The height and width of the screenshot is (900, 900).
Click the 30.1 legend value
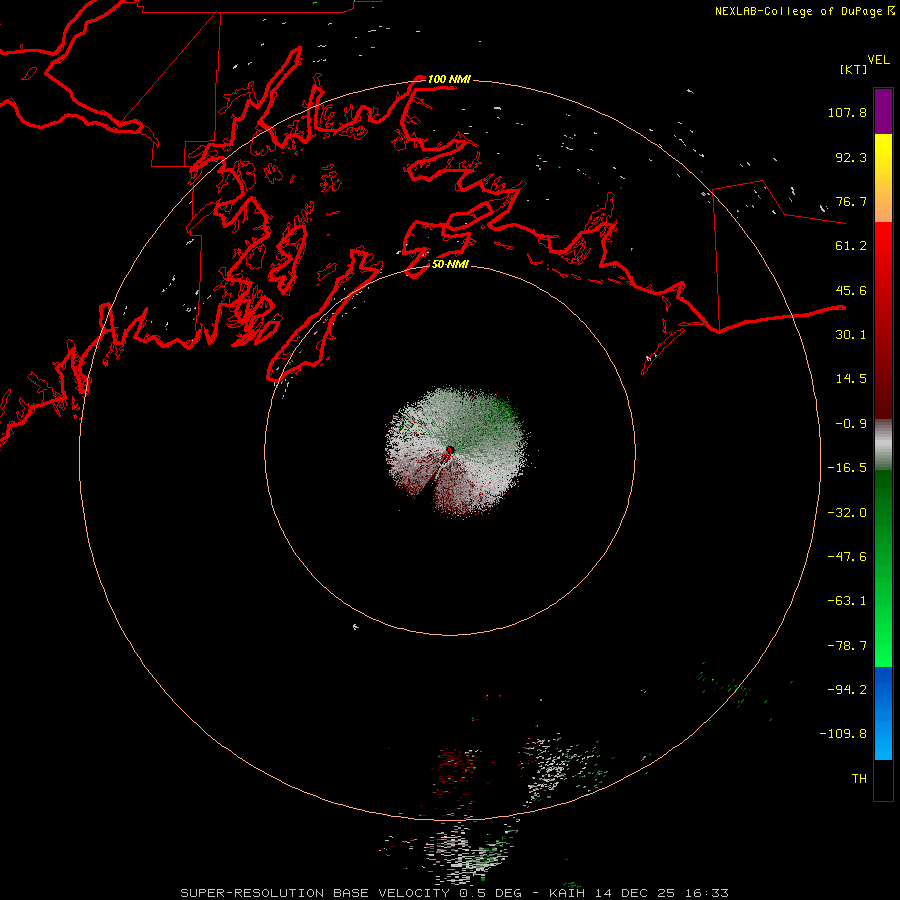point(851,335)
